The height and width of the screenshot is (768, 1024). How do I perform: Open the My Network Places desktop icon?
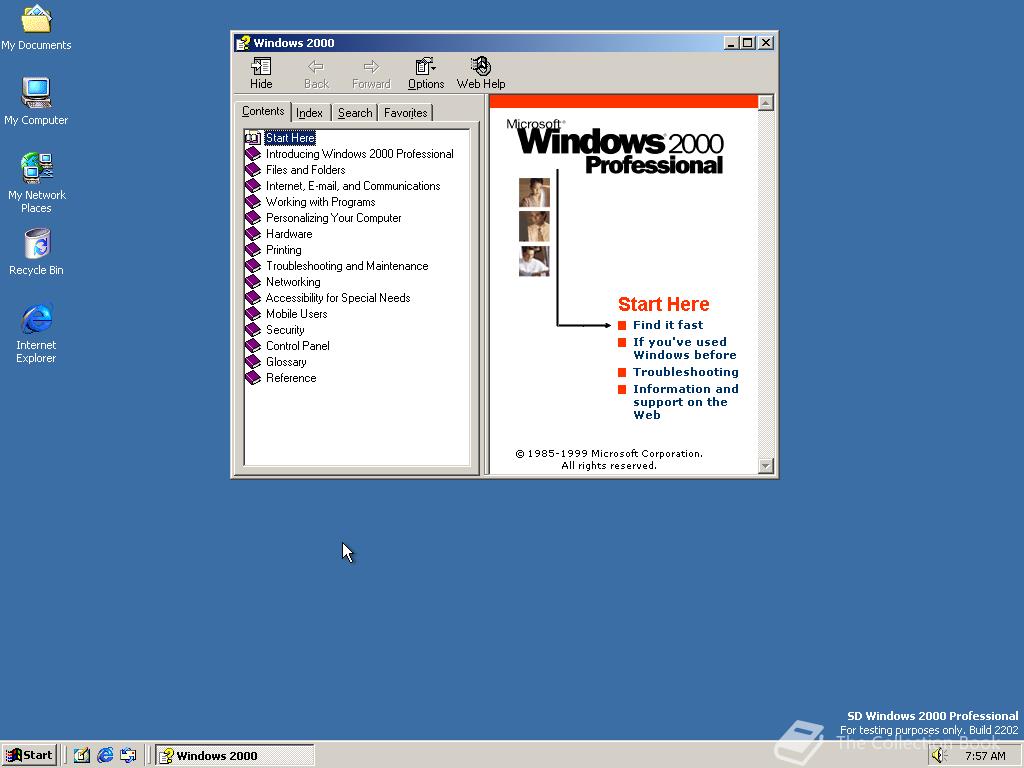coord(36,183)
